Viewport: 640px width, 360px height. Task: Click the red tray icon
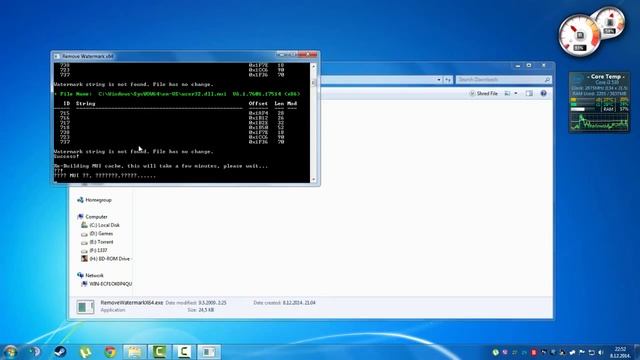click(533, 352)
